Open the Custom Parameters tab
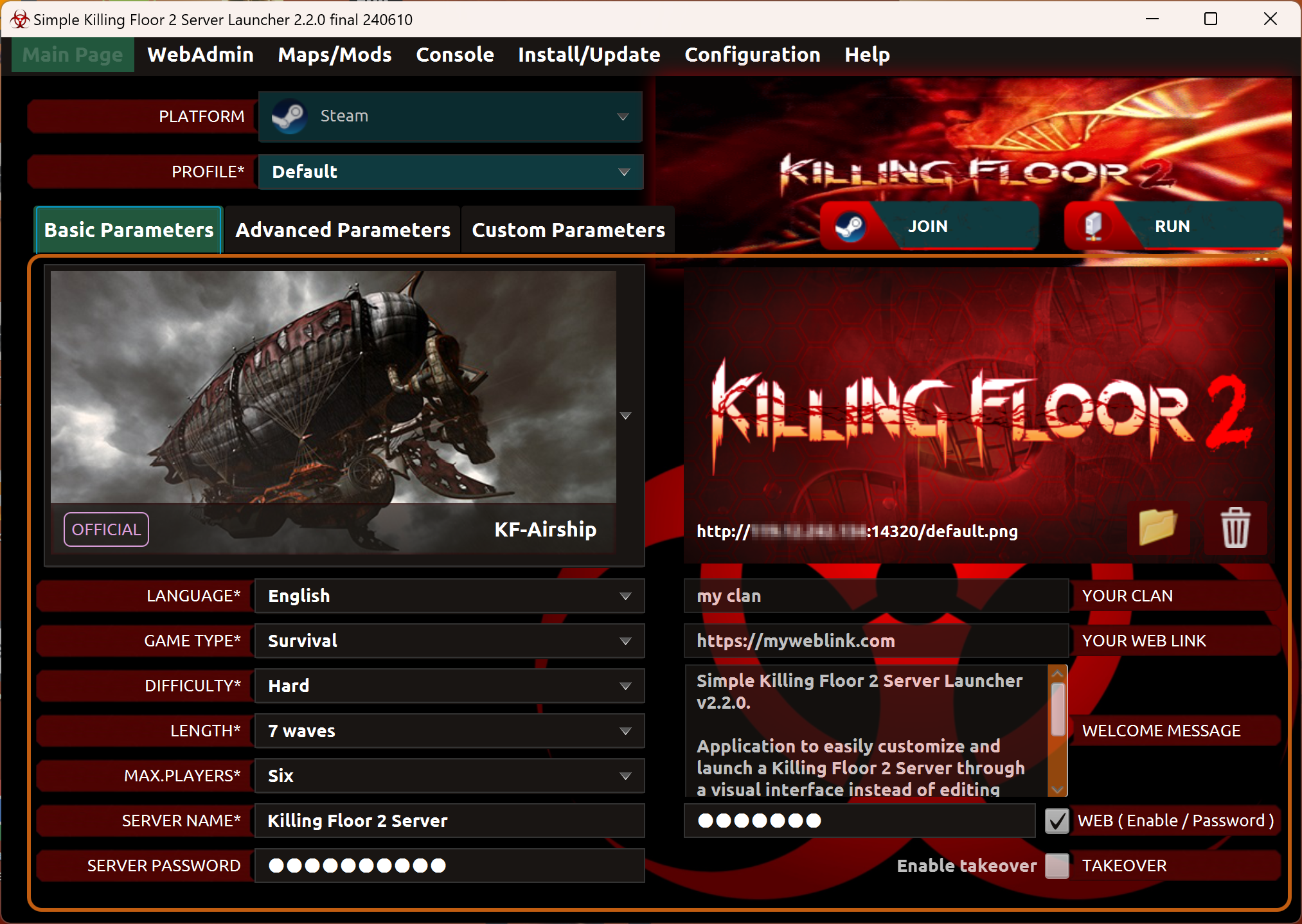The height and width of the screenshot is (924, 1302). coord(568,230)
